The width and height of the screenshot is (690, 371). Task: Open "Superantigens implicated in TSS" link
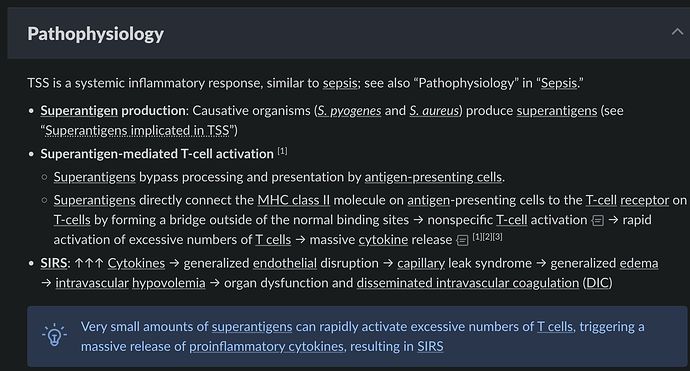pos(137,131)
